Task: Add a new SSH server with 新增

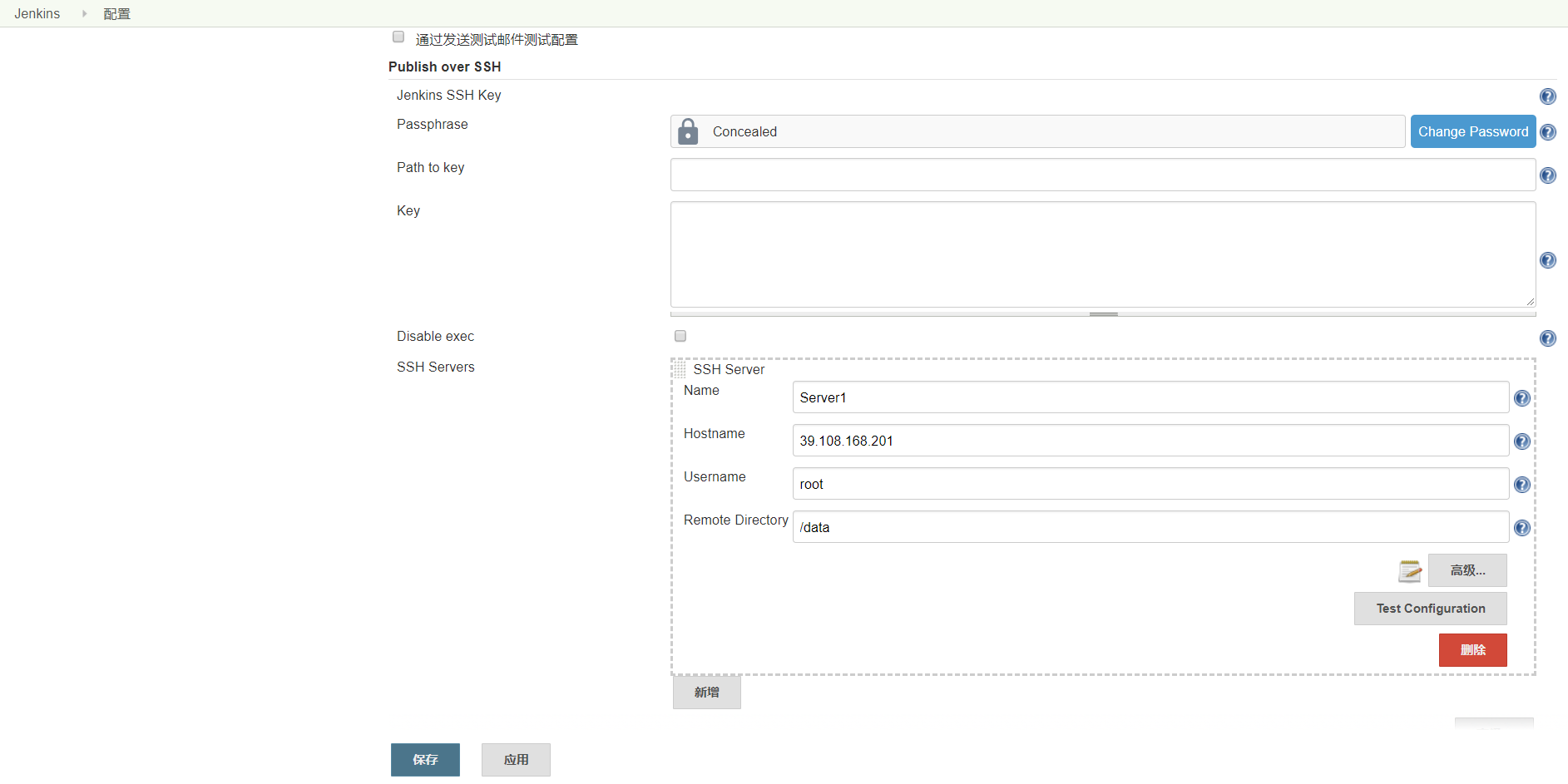Action: point(707,693)
